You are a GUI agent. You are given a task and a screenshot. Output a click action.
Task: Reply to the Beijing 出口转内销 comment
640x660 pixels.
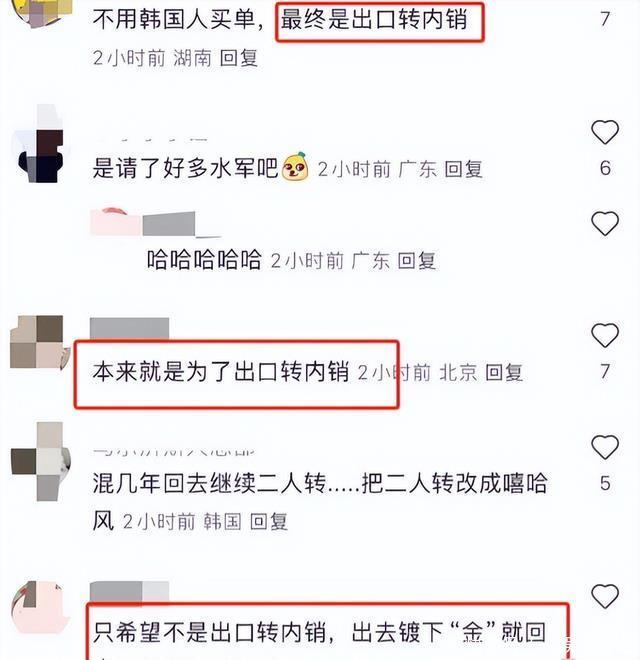coord(504,373)
